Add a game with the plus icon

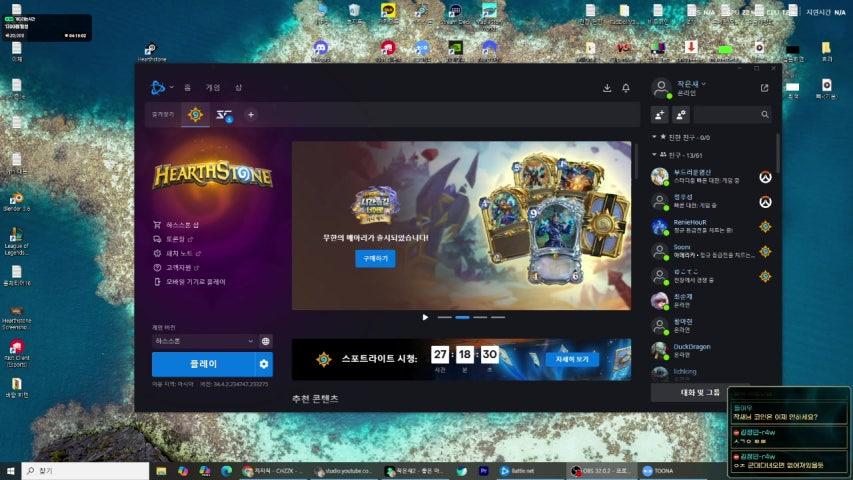[251, 115]
